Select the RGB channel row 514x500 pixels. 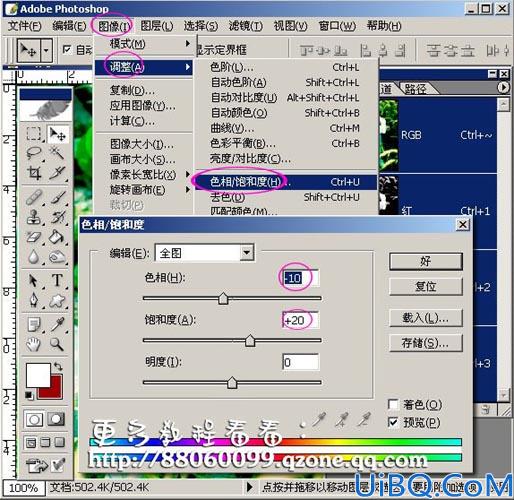pos(438,135)
